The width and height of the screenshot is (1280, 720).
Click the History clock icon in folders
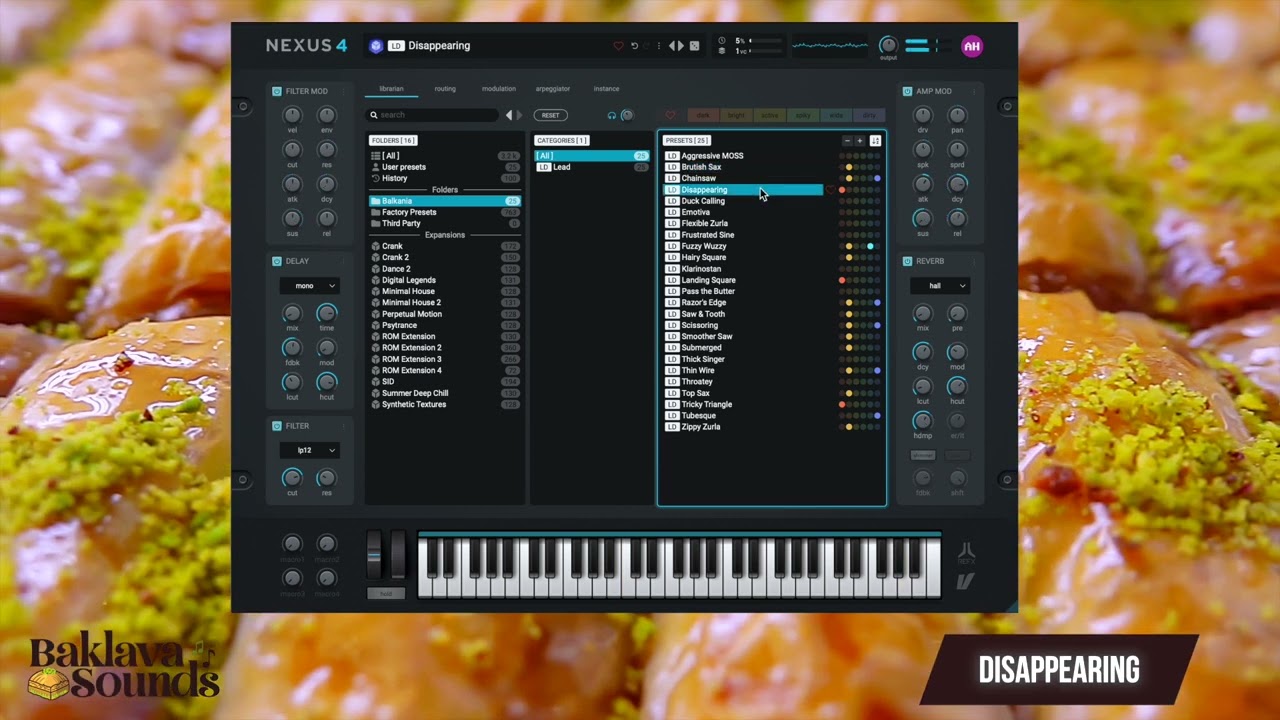(375, 178)
